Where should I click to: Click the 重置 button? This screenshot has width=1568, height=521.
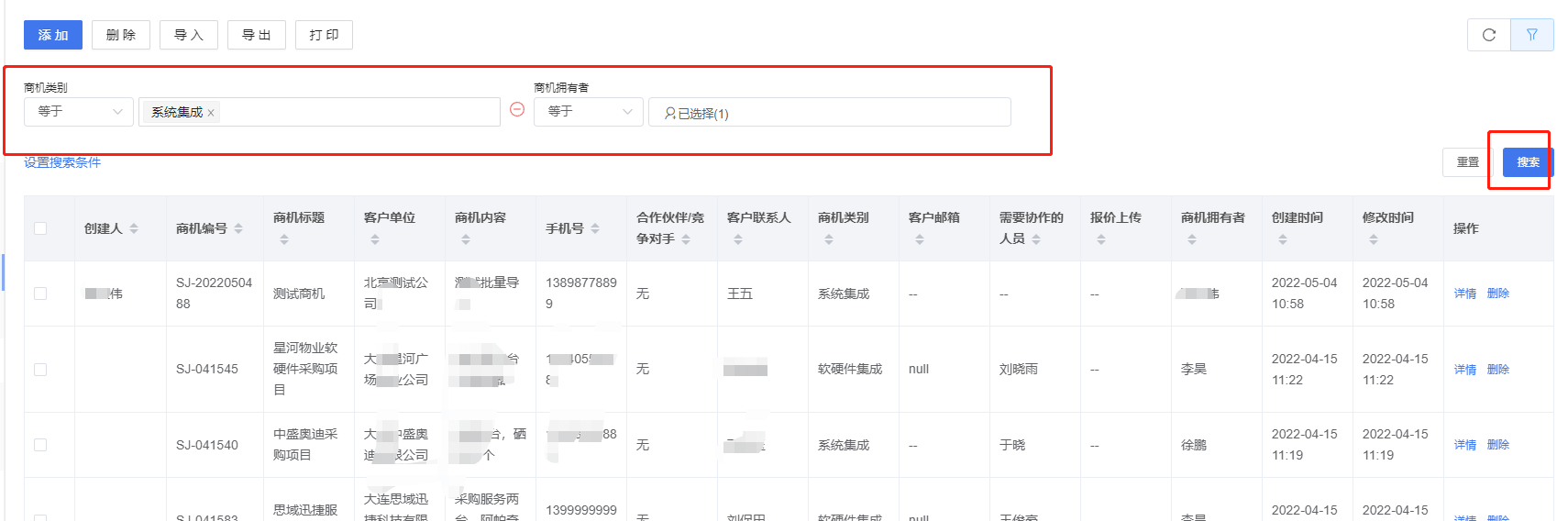pyautogui.click(x=1468, y=162)
